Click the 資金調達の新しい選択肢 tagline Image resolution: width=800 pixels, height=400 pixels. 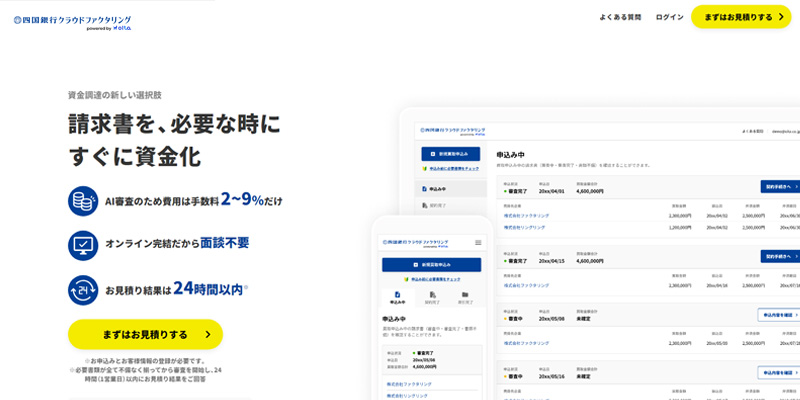click(x=115, y=95)
